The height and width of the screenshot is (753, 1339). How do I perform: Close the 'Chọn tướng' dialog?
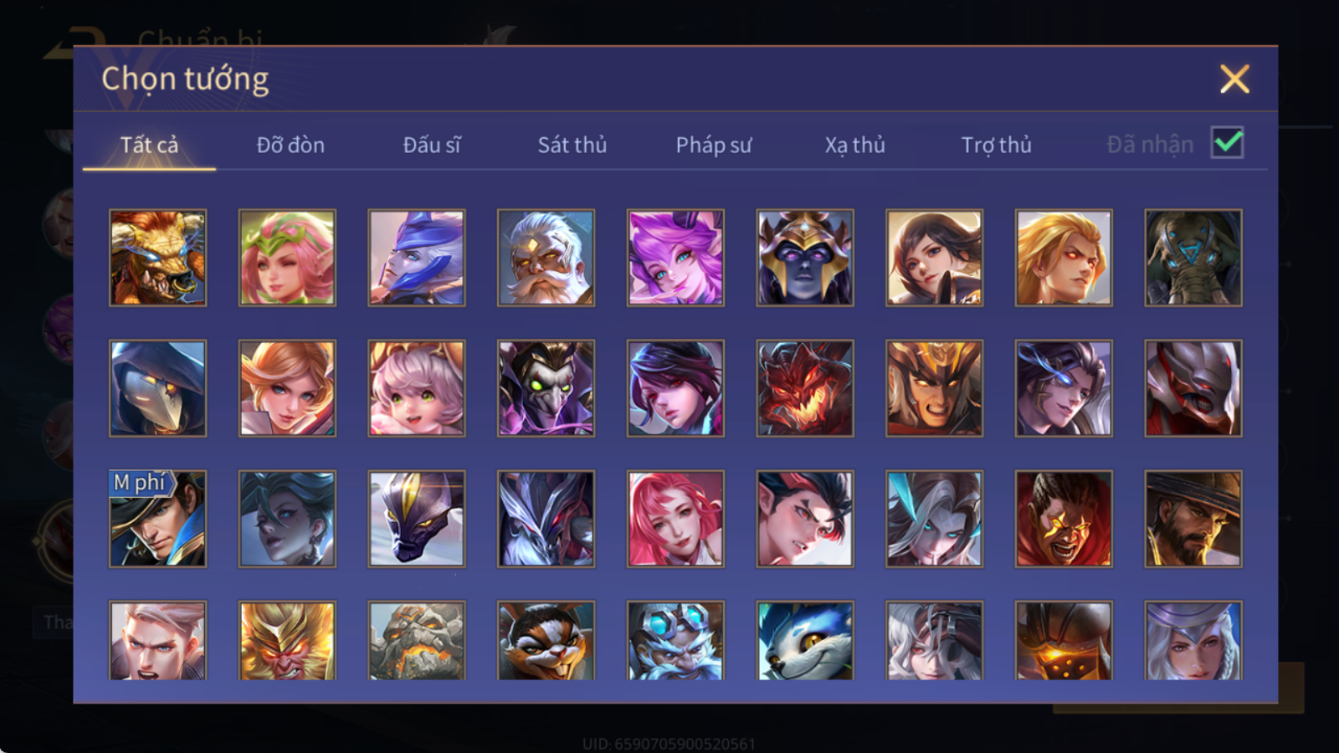pyautogui.click(x=1235, y=79)
